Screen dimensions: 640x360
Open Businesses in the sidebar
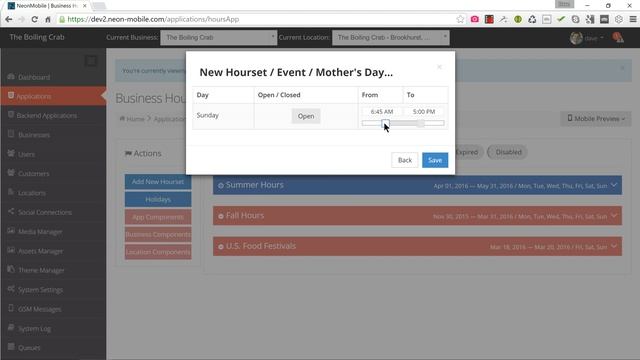coord(53,135)
